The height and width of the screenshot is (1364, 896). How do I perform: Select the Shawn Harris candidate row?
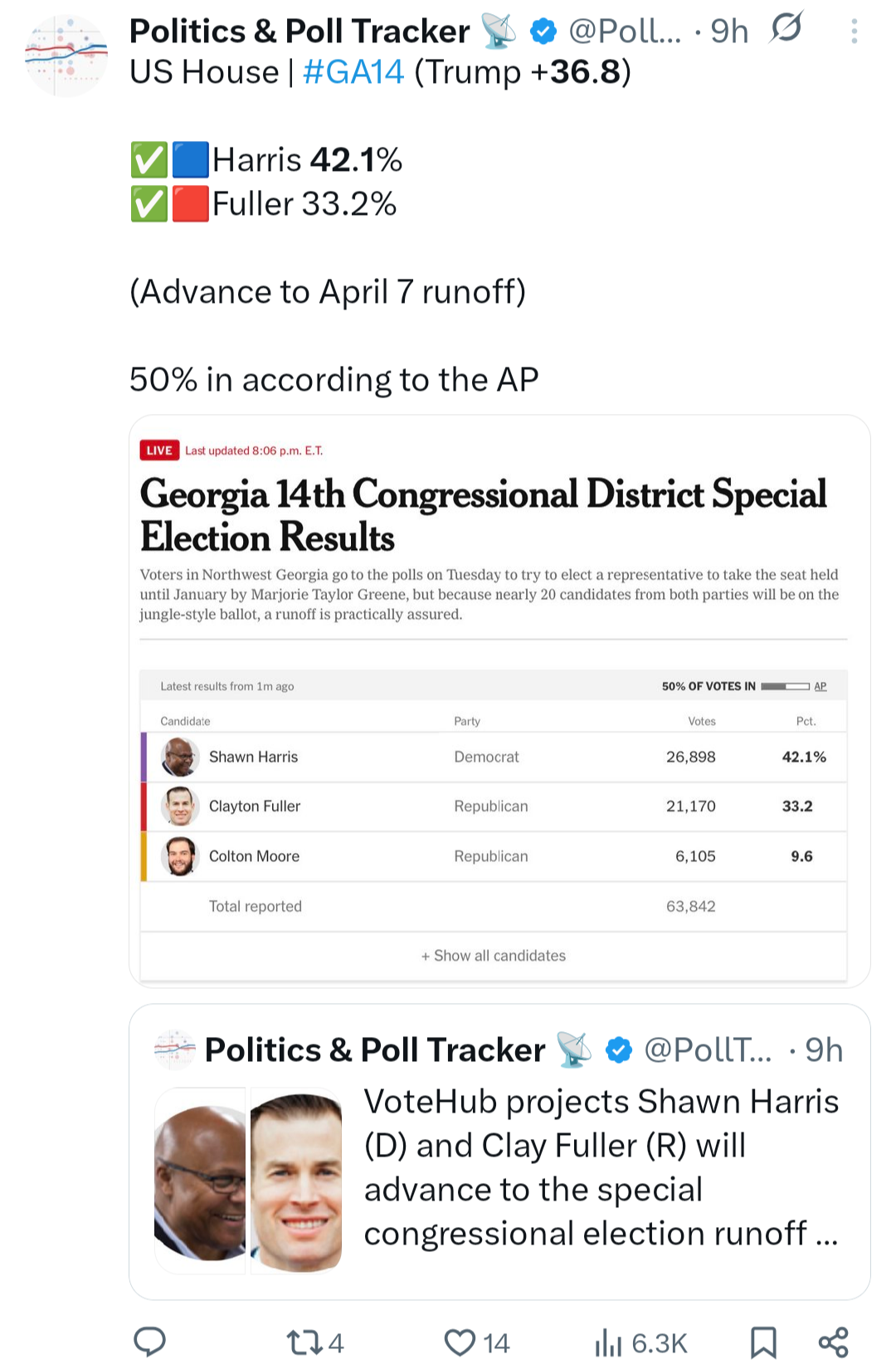click(x=494, y=757)
